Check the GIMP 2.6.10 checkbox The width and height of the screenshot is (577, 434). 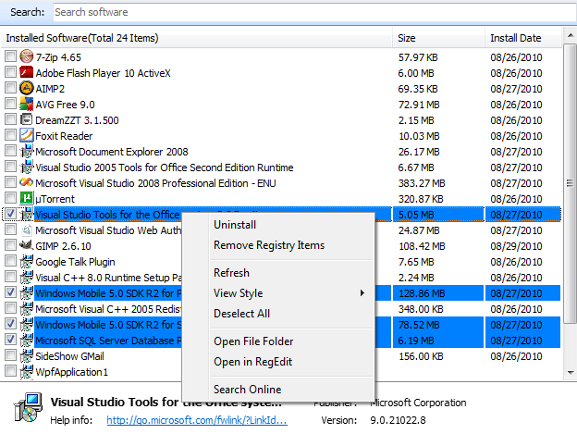(11, 246)
